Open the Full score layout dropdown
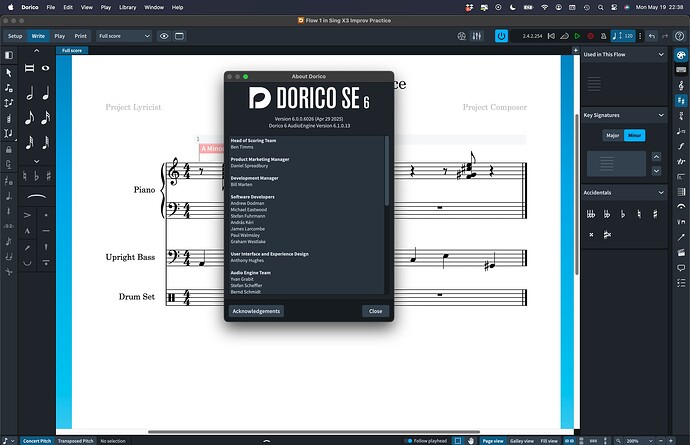 tap(124, 36)
